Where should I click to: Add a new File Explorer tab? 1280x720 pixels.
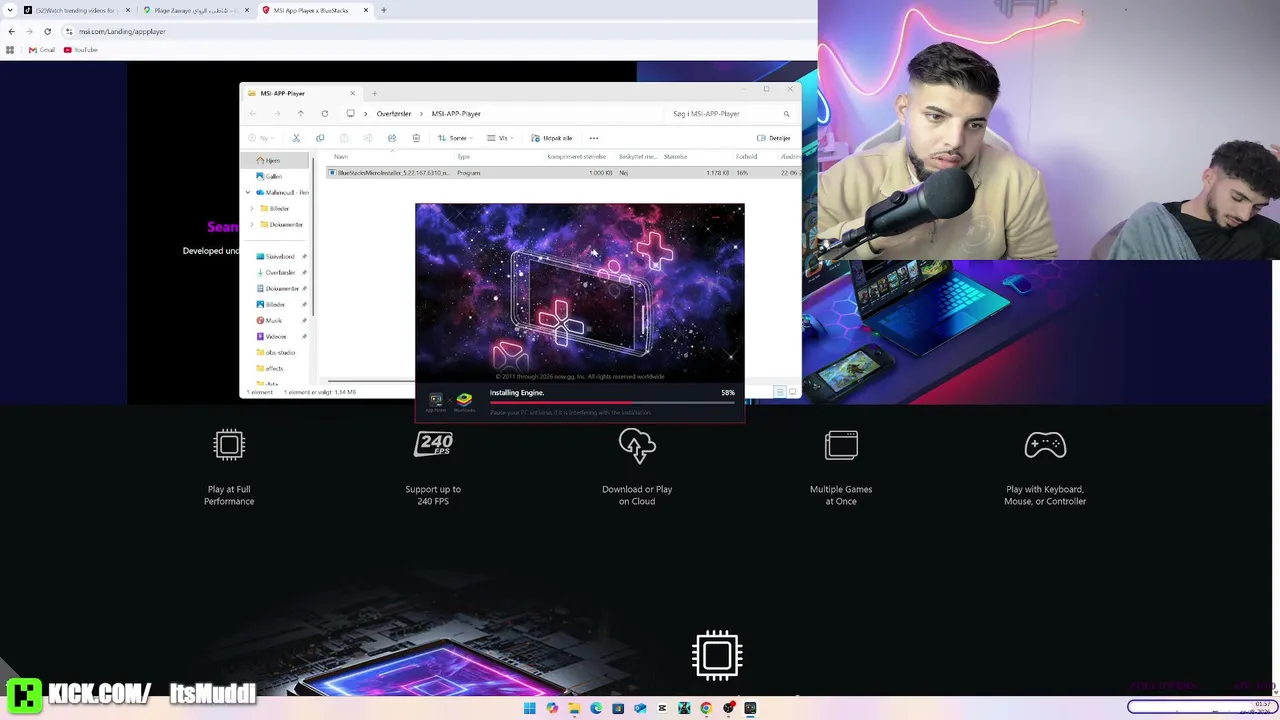point(374,93)
